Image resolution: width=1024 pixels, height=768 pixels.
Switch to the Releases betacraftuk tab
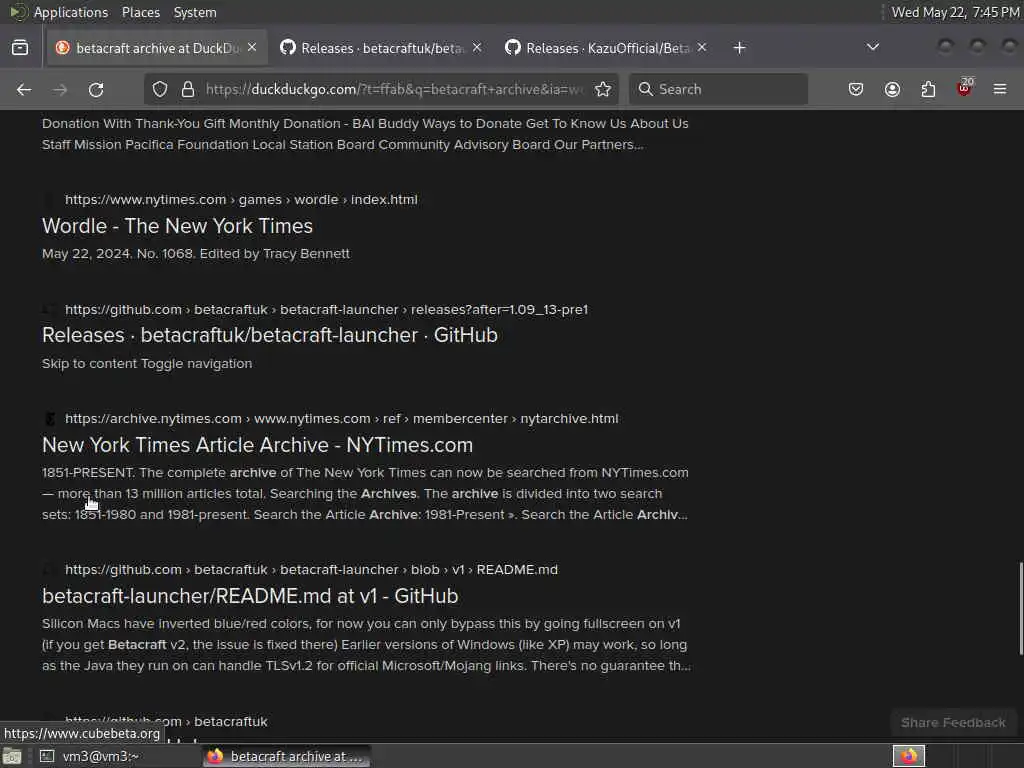(381, 48)
